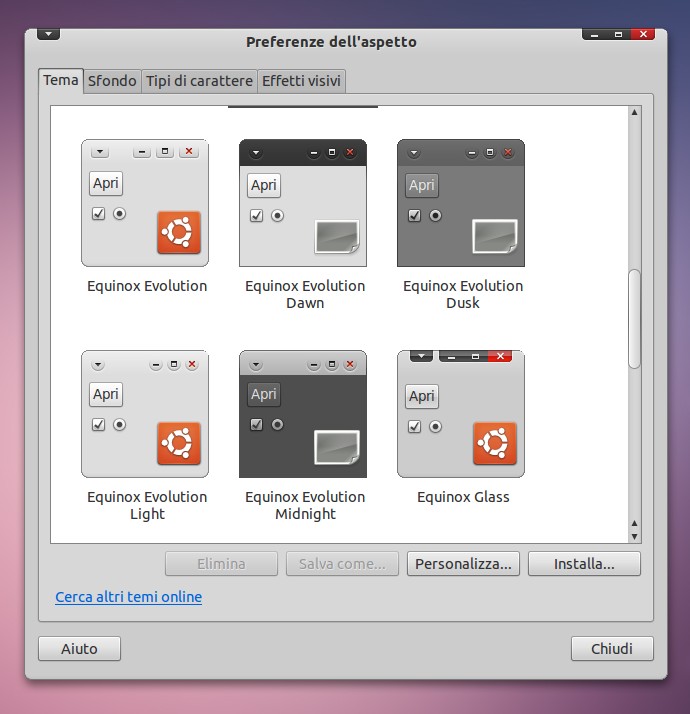The height and width of the screenshot is (714, 690).
Task: Click the checkbox in the Equinox Glass preview
Action: 414,426
